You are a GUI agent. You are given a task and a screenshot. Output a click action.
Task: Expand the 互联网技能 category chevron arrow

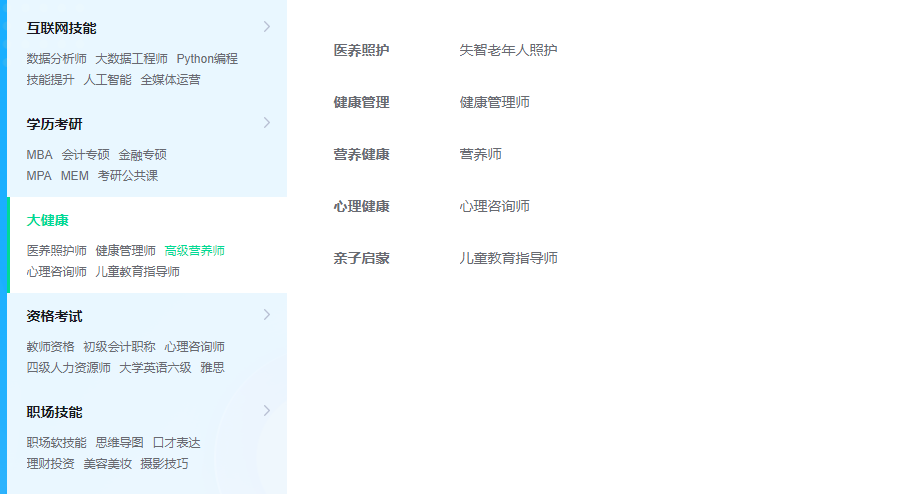pyautogui.click(x=266, y=27)
